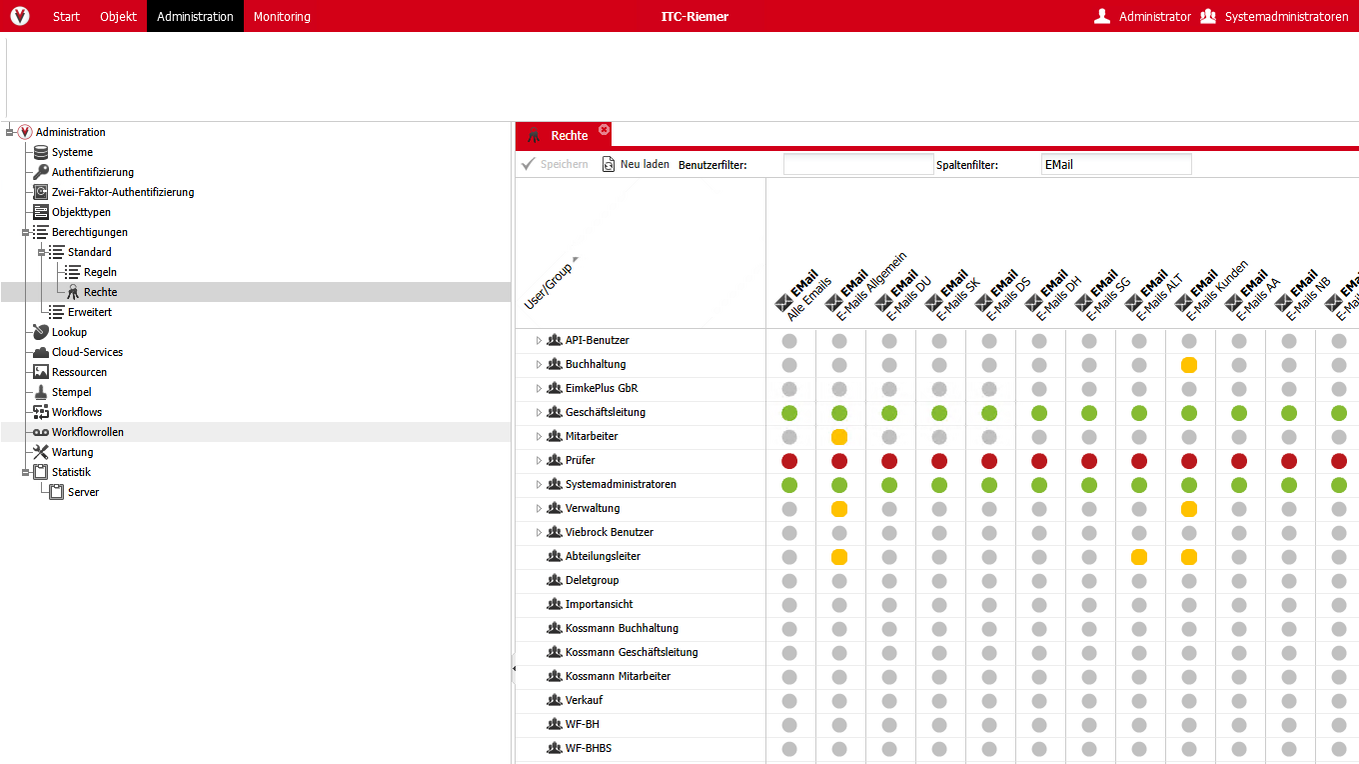
Task: Expand the Geschäftsleitung group row
Action: point(538,413)
